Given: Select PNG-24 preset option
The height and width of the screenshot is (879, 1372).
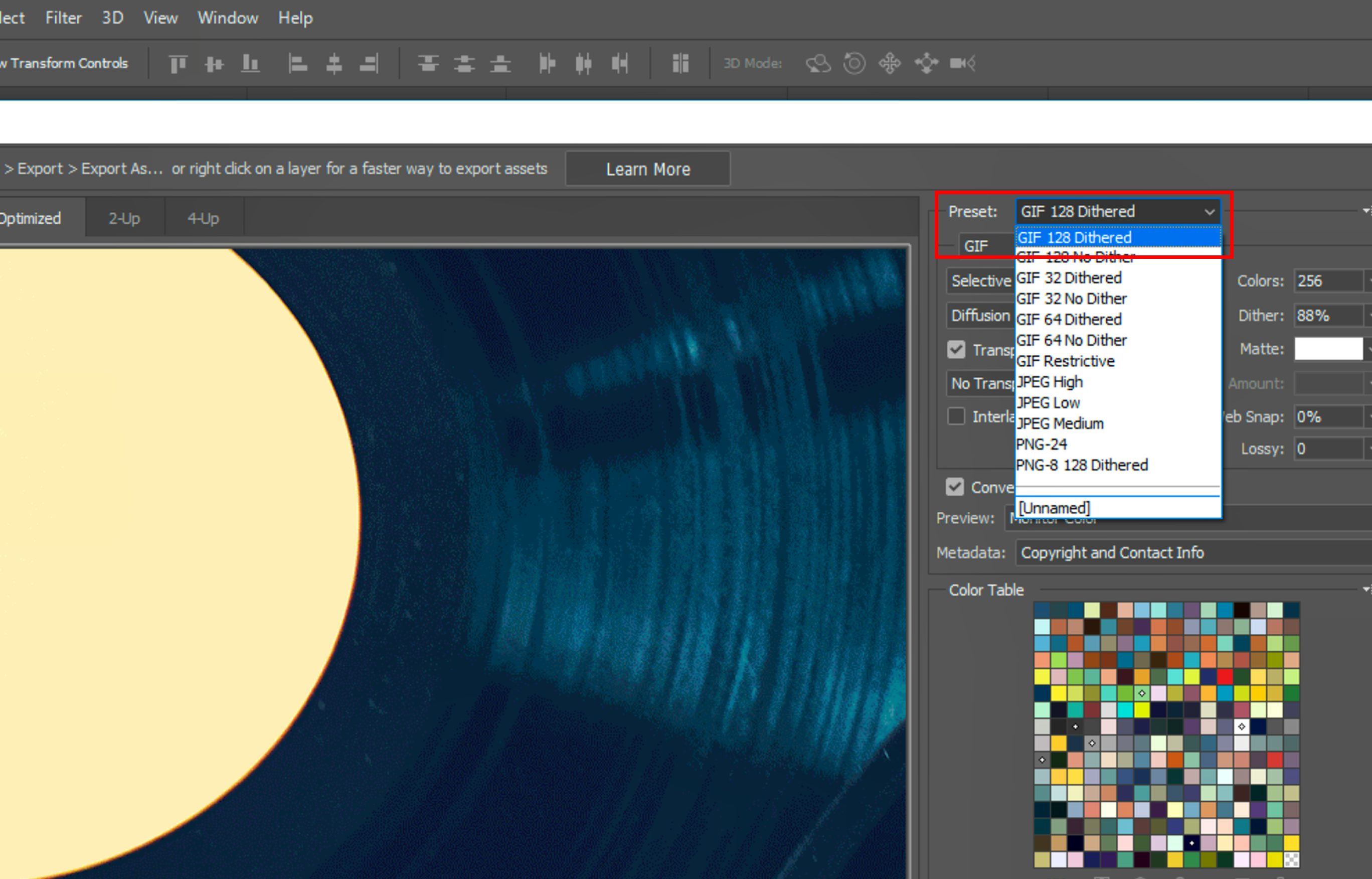Looking at the screenshot, I should tap(1042, 444).
